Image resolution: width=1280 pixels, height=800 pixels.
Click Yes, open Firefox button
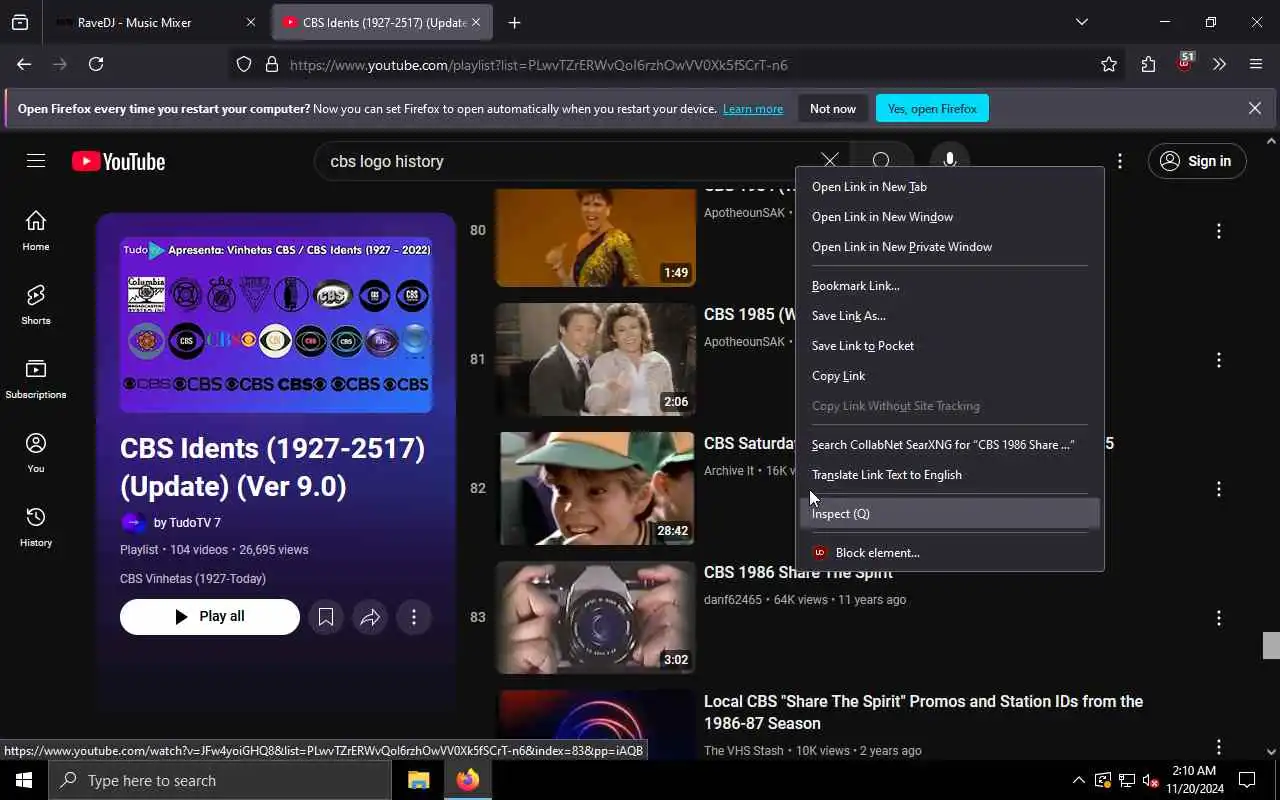pos(932,109)
